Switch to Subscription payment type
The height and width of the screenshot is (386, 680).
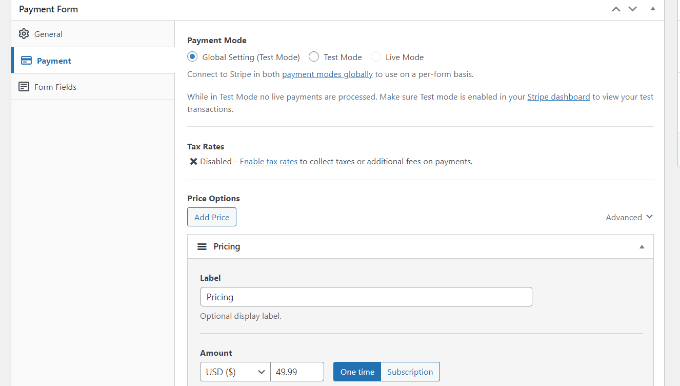[410, 372]
